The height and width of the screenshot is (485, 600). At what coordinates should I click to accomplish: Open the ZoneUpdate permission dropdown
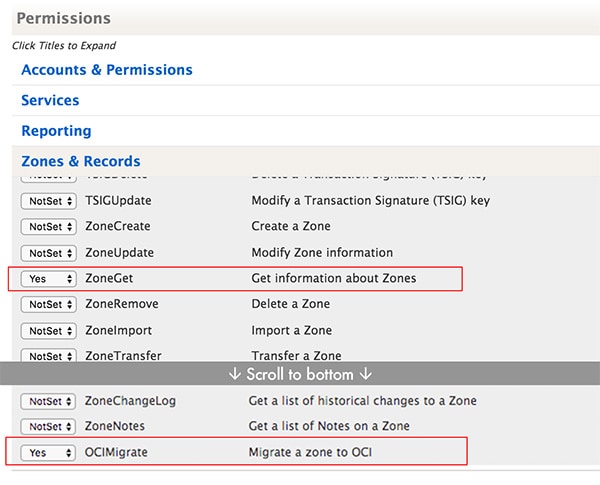click(x=48, y=253)
